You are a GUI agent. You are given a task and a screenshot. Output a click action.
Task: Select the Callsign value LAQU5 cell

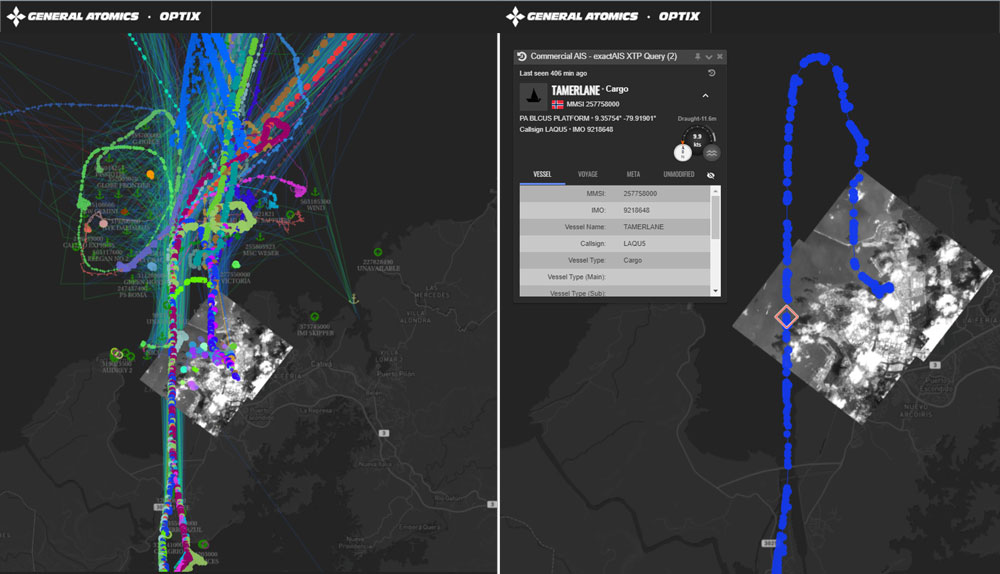click(634, 243)
